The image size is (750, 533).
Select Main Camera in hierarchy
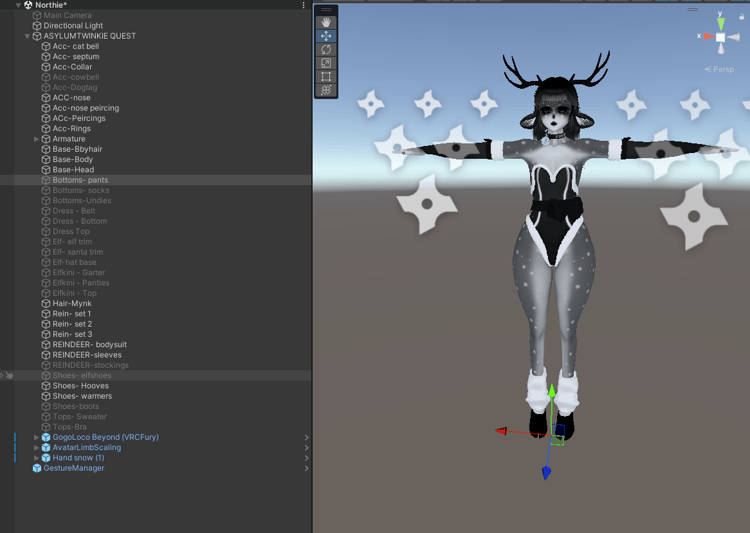click(x=67, y=15)
